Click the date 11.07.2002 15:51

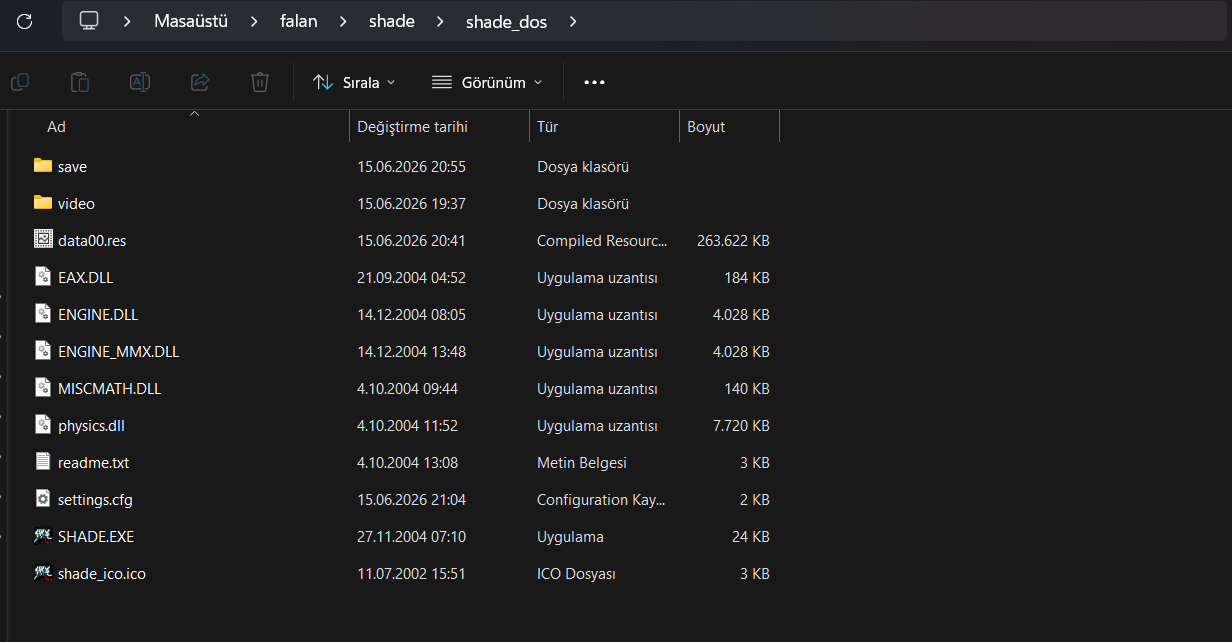tap(411, 574)
